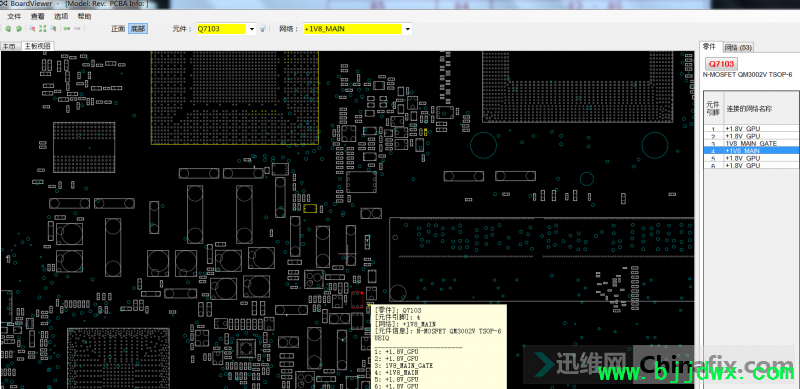This screenshot has height=389, width=800.
Task: Click the second green rotate icon
Action: coord(19,29)
